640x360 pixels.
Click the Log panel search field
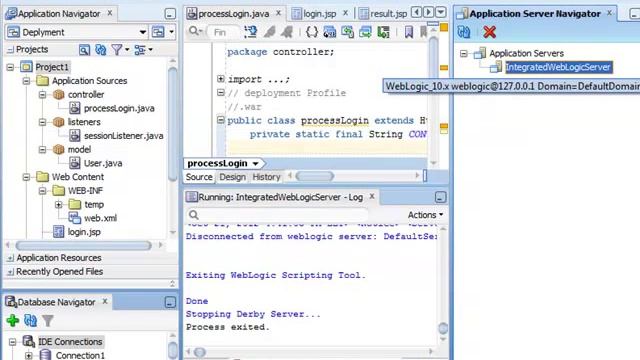[x=278, y=215]
